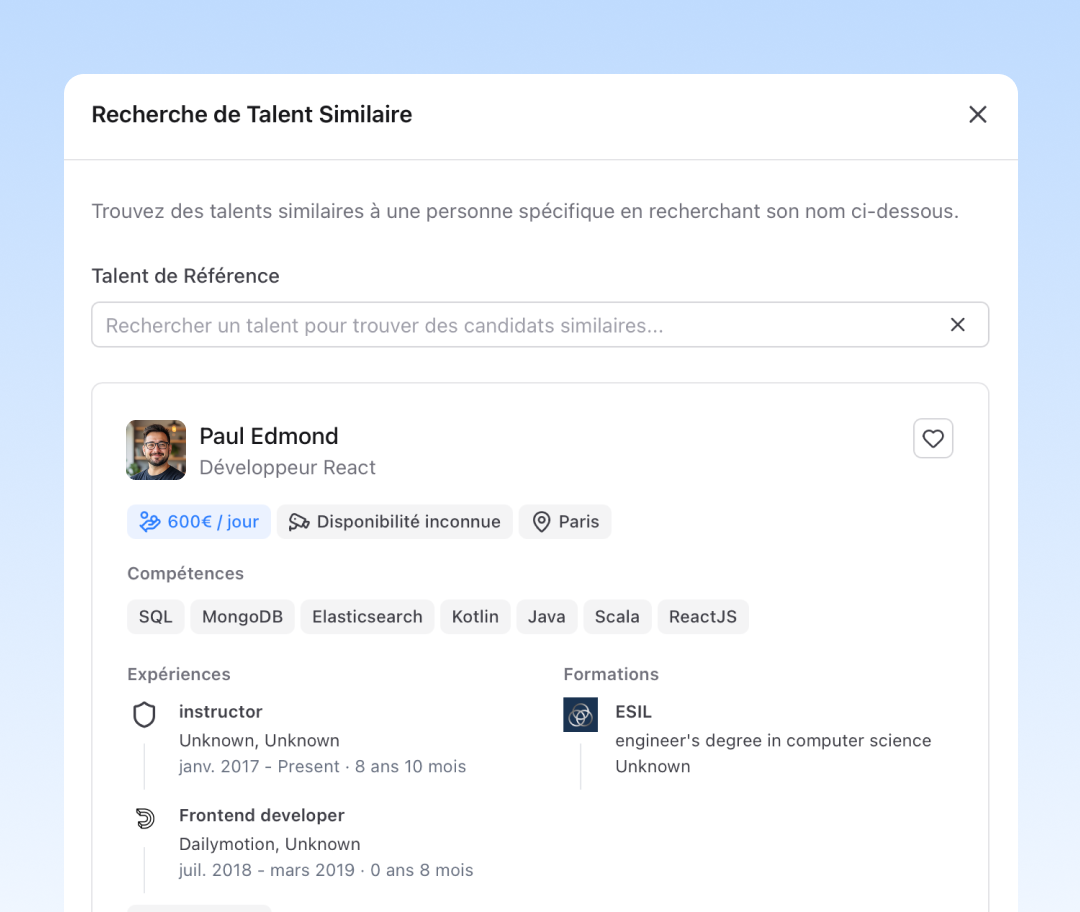This screenshot has height=912, width=1080.
Task: Select the MongoDB skill tag
Action: 242,617
